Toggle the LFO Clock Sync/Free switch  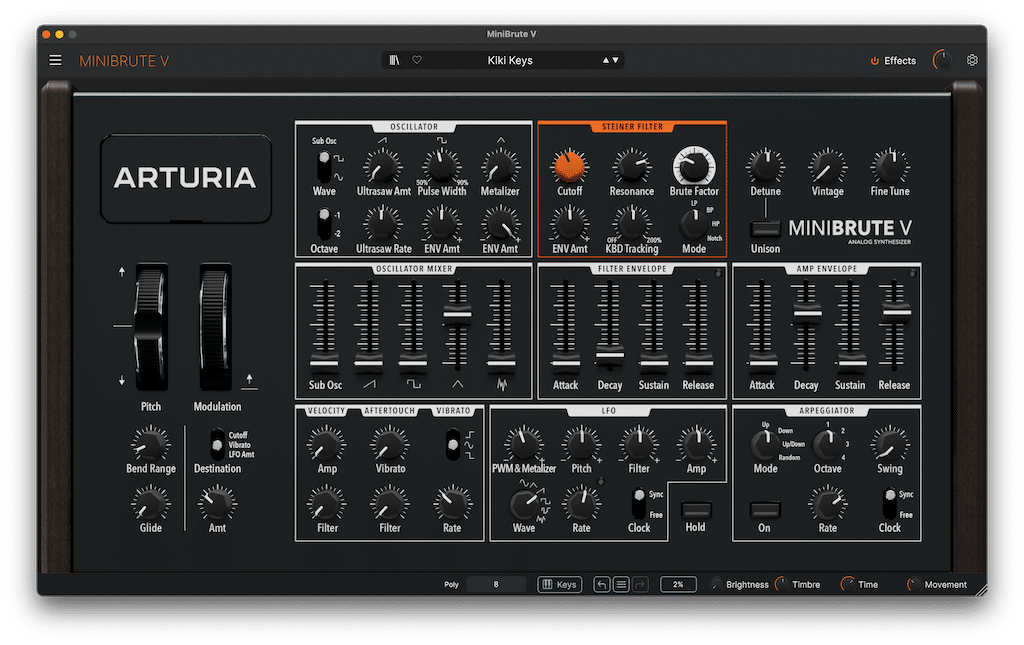pos(639,504)
